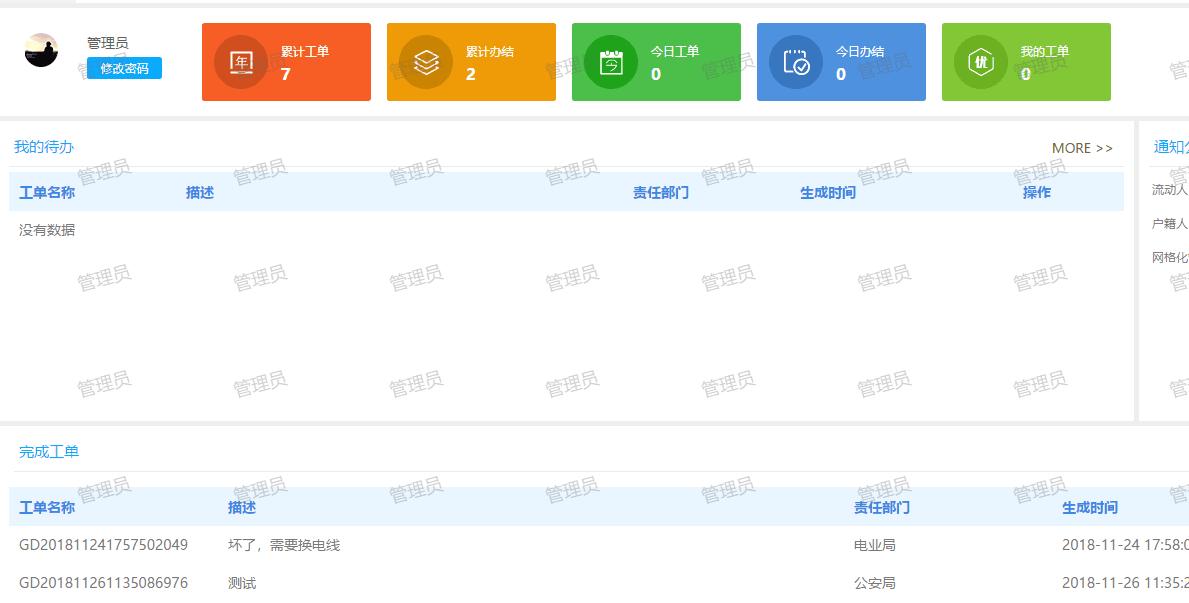Click the 累计工单 calendar icon
The width and height of the screenshot is (1189, 603).
(240, 61)
